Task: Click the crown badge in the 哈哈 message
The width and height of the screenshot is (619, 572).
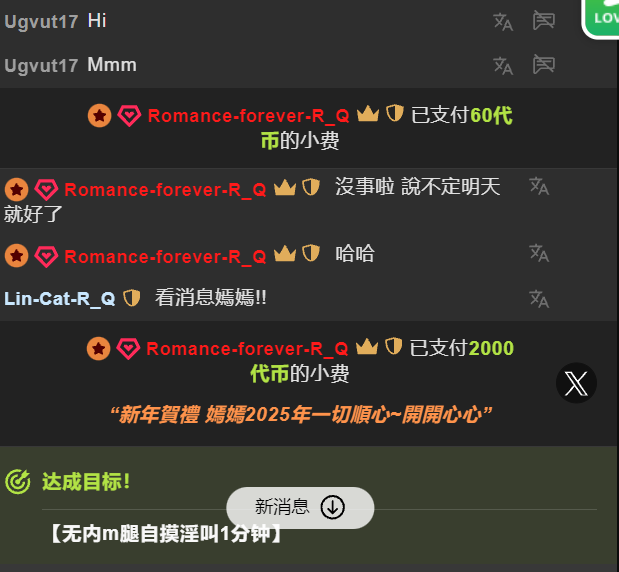Action: pyautogui.click(x=285, y=253)
